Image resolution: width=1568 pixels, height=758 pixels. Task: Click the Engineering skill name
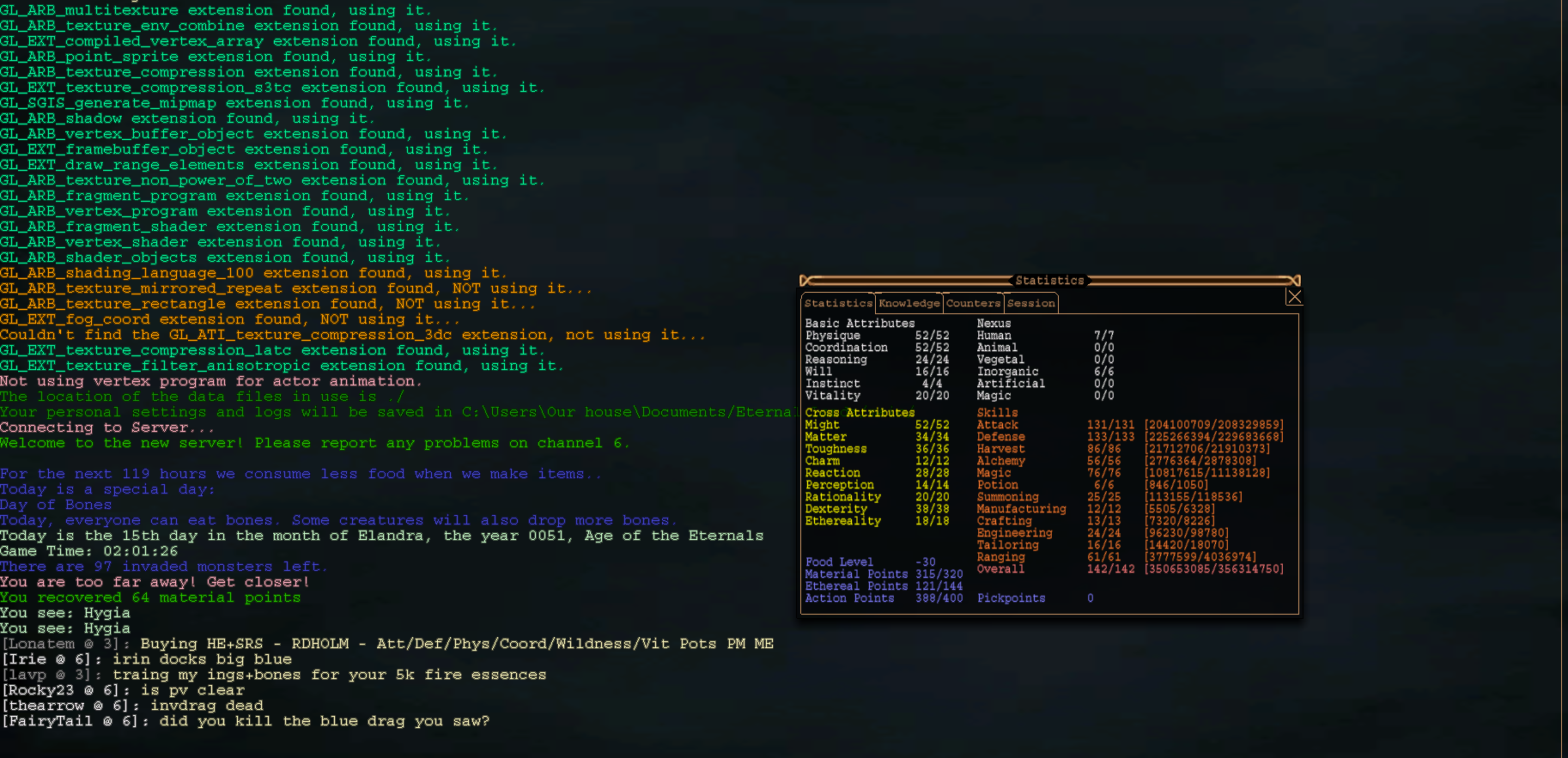1014,533
